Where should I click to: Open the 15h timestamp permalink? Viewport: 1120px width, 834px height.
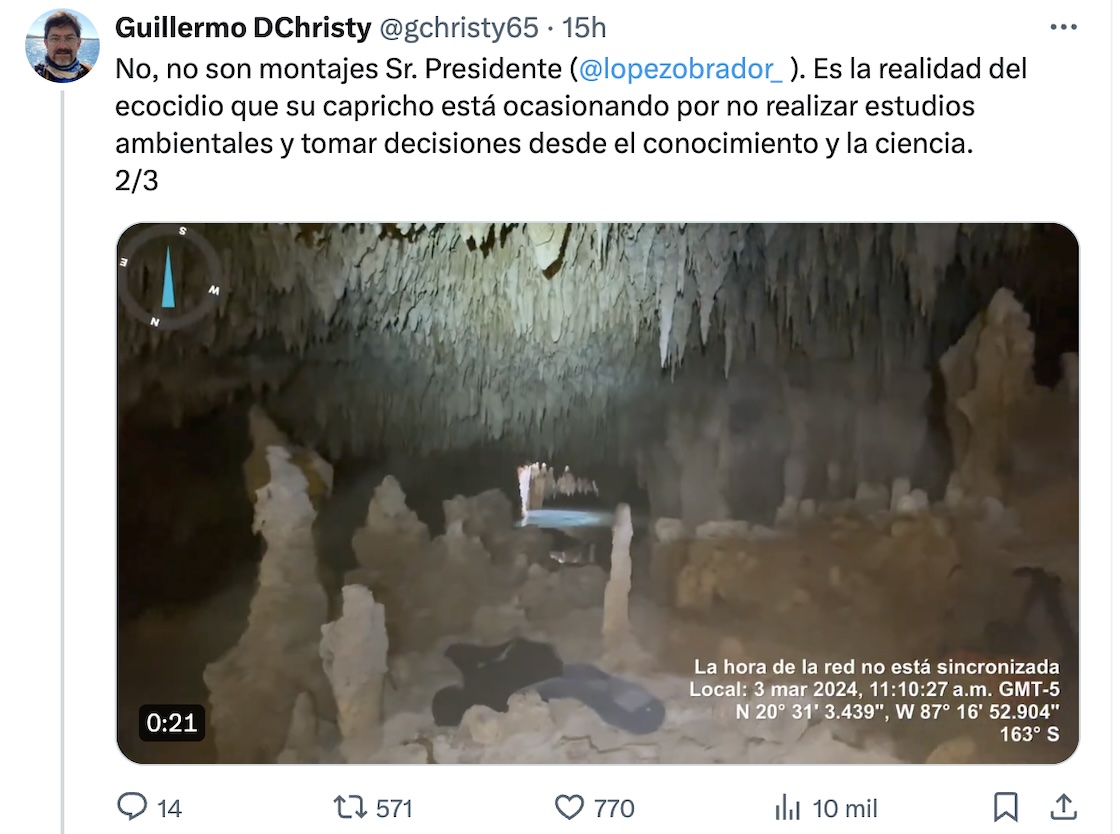pos(584,28)
